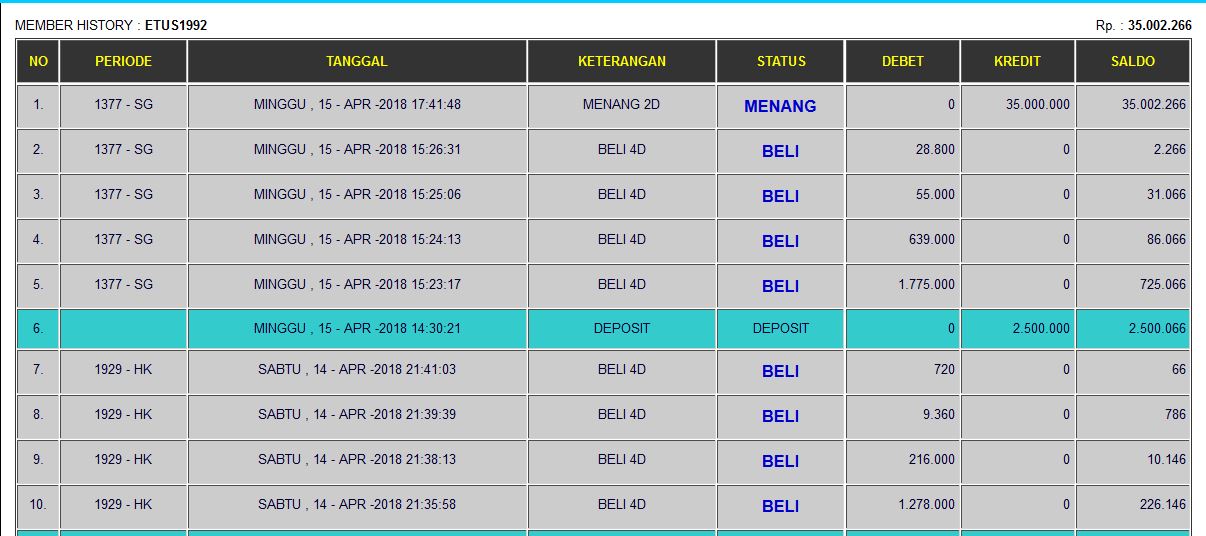Click the 639.000 debit value
The height and width of the screenshot is (536, 1206).
click(x=931, y=240)
